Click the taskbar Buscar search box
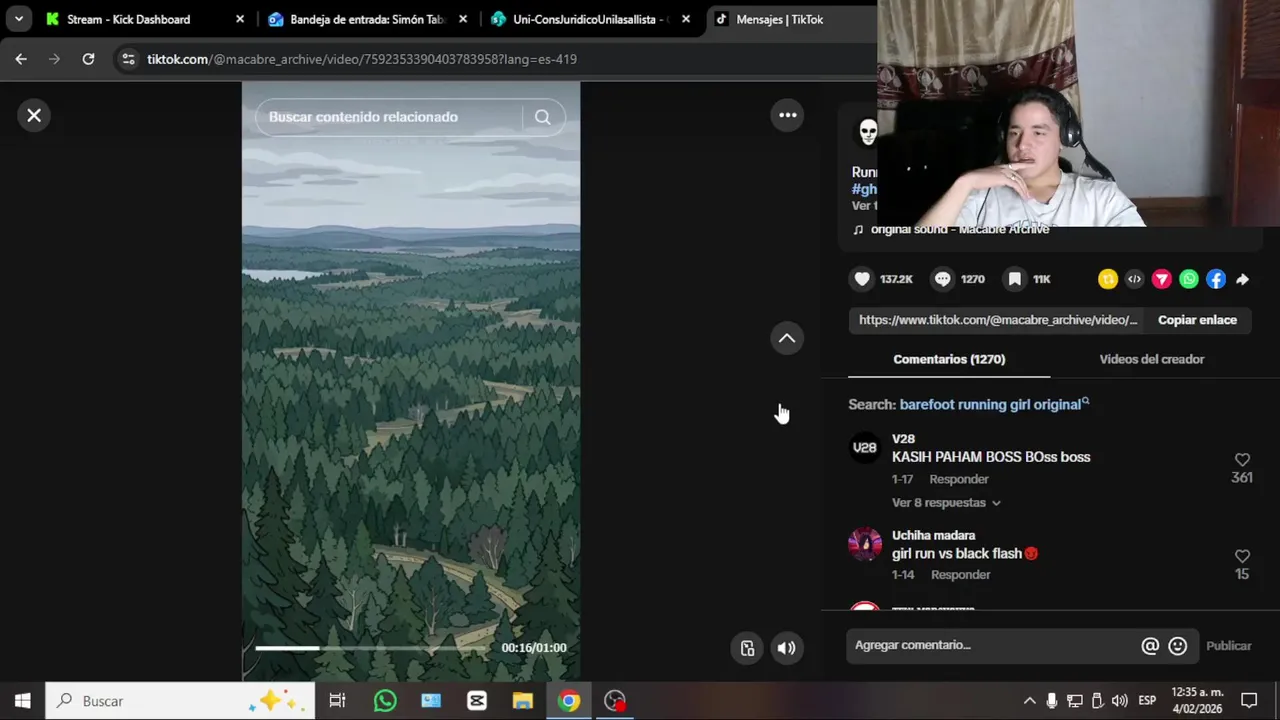The image size is (1280, 720). [x=180, y=701]
